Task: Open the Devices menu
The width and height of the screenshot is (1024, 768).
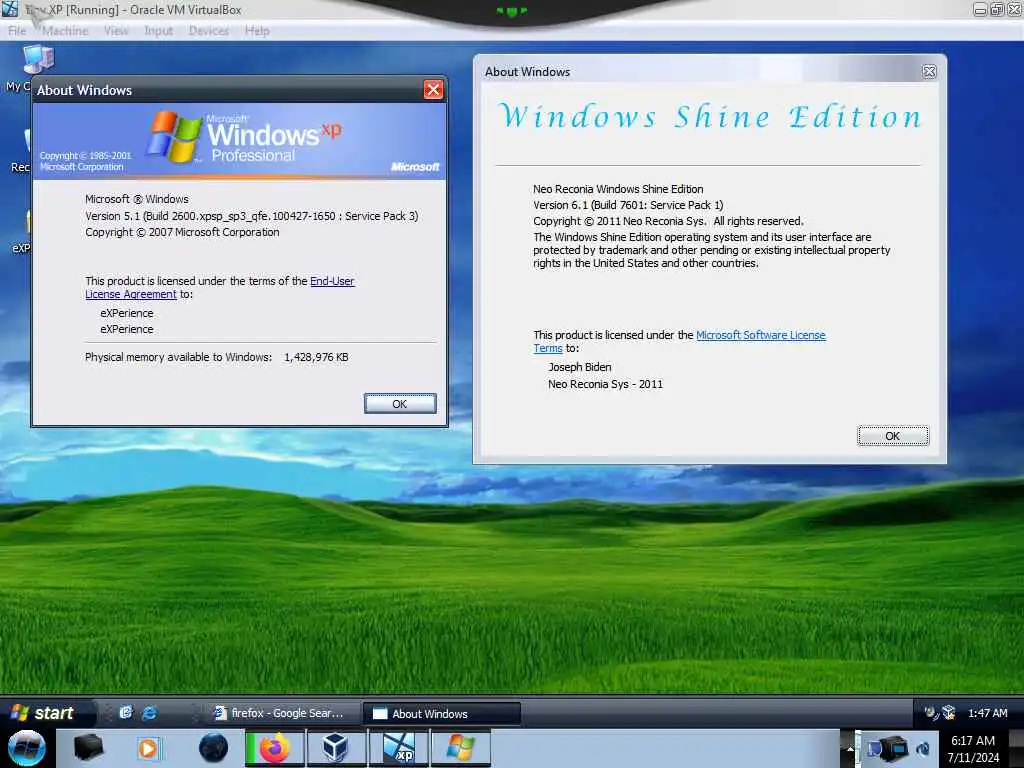Action: [x=209, y=31]
